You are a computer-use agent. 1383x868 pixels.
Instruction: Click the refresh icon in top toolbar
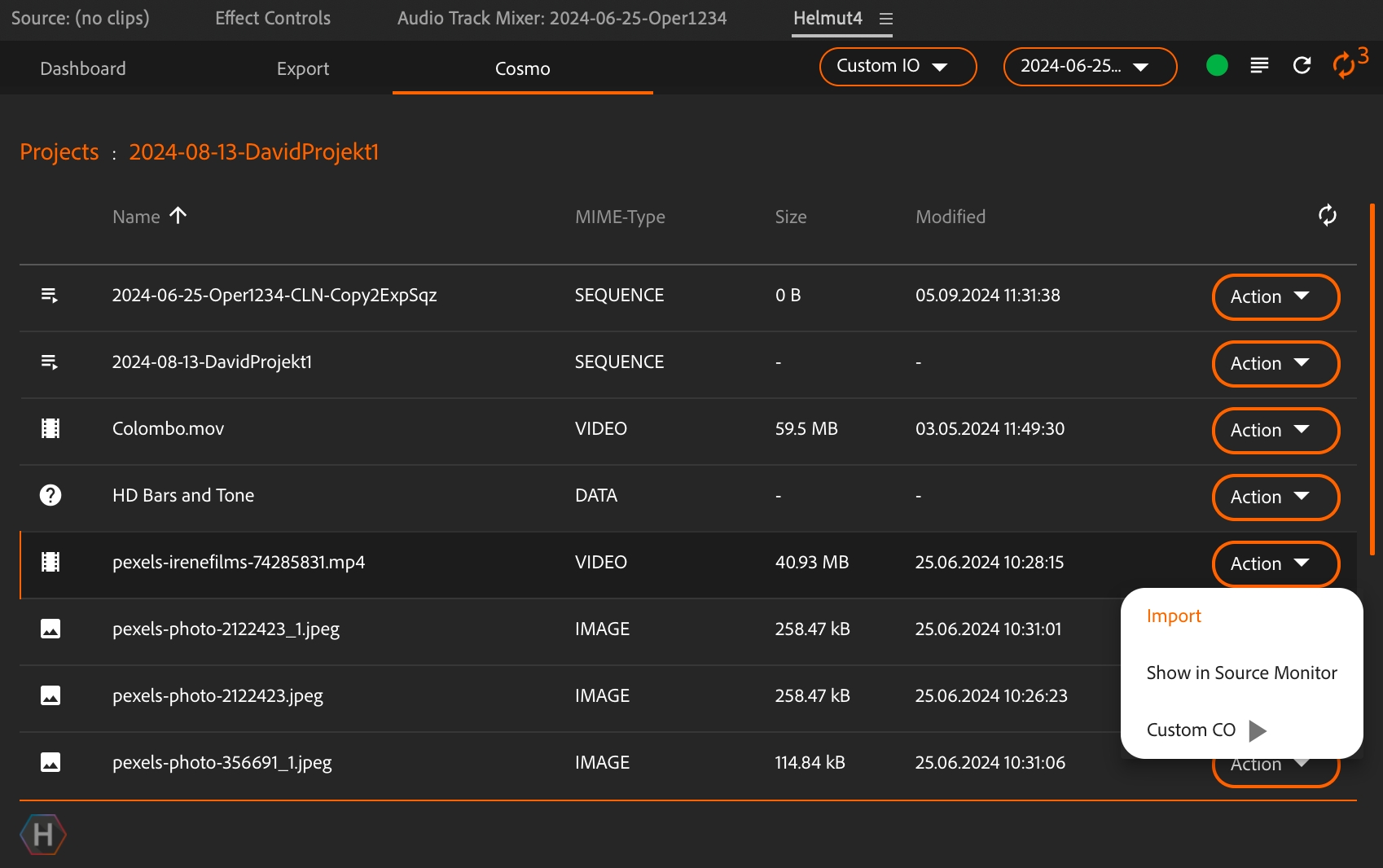point(1302,66)
